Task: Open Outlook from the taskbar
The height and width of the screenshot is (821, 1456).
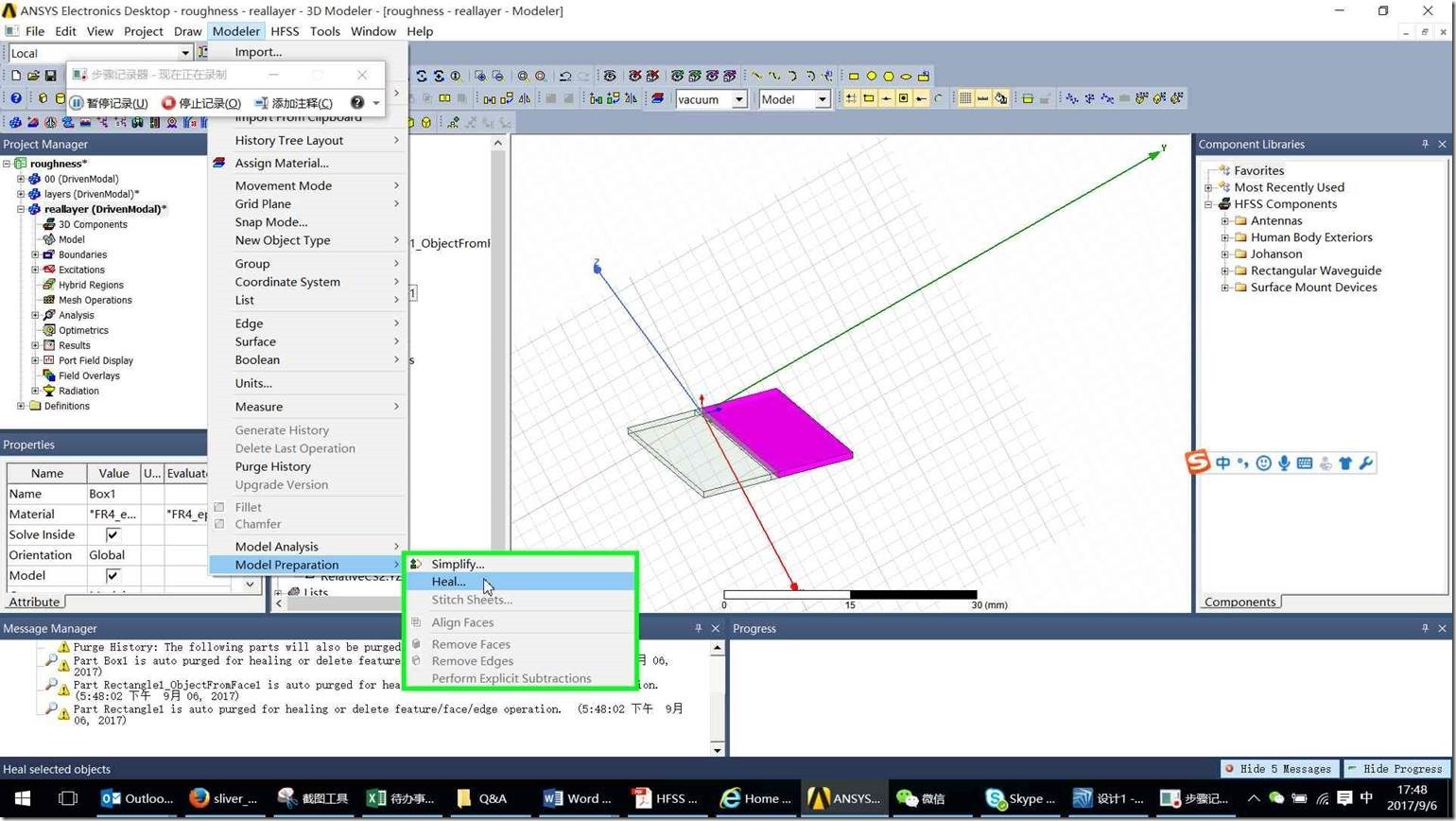Action: pyautogui.click(x=137, y=798)
